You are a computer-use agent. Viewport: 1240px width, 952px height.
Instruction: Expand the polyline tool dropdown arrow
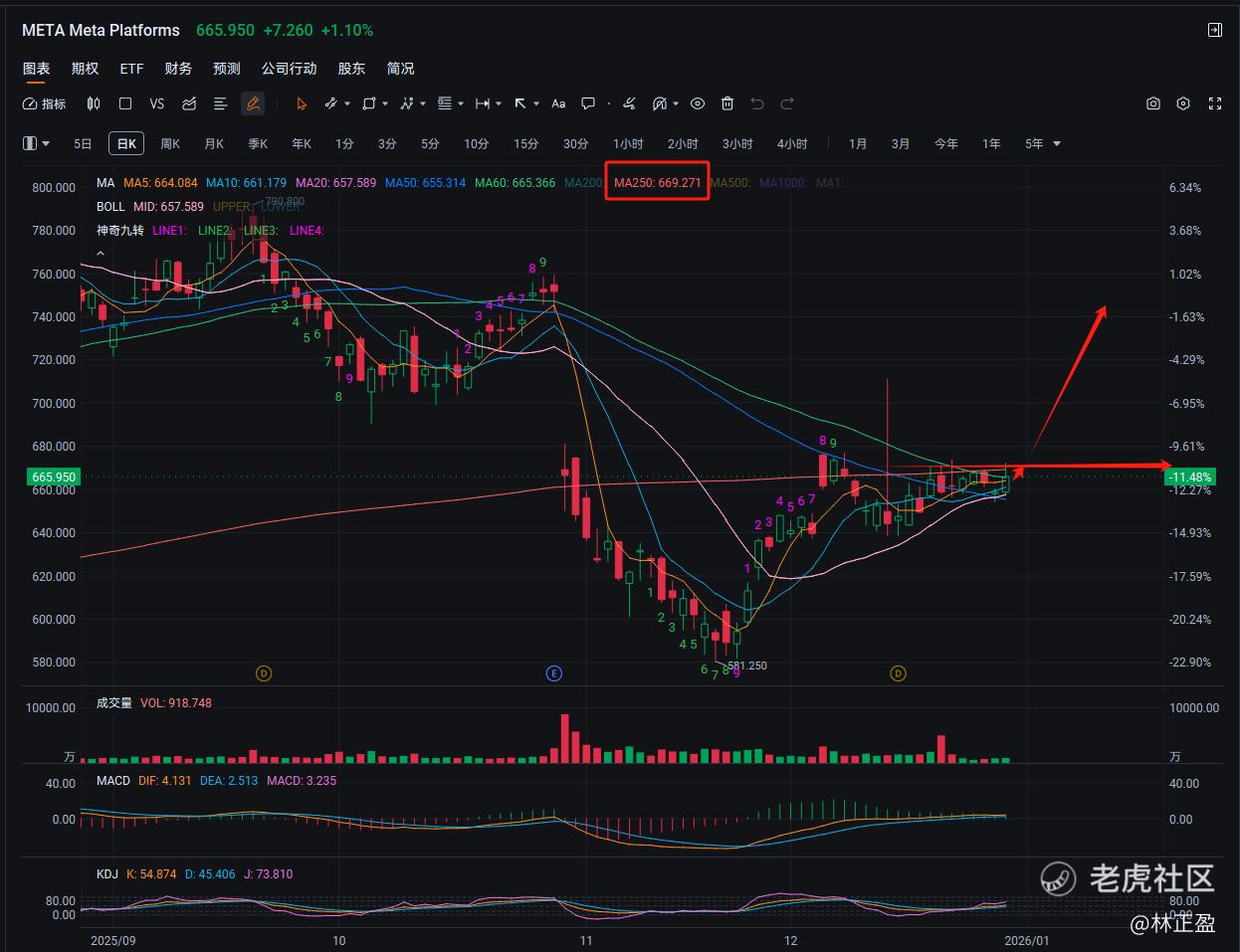point(423,103)
